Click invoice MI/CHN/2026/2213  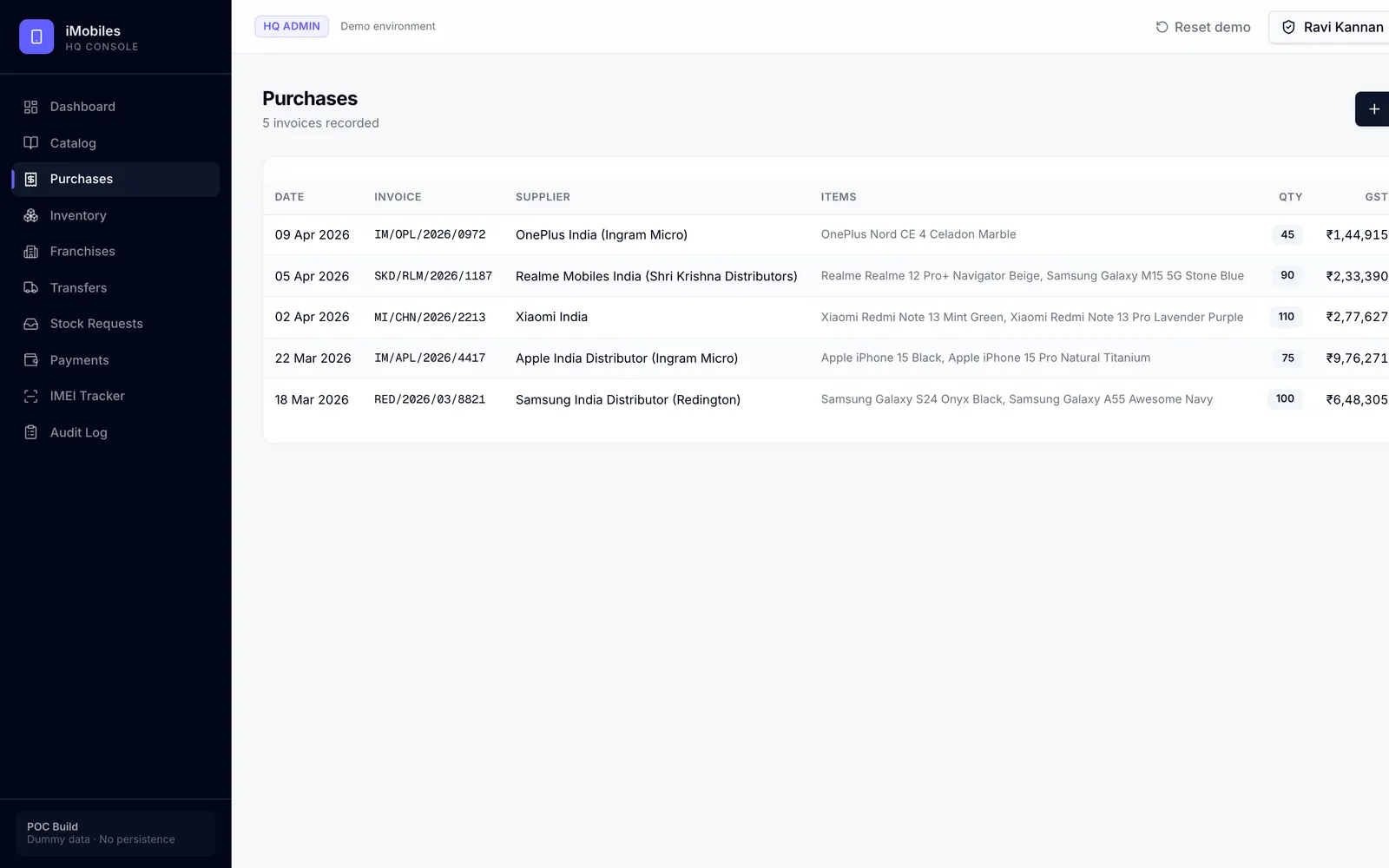430,317
